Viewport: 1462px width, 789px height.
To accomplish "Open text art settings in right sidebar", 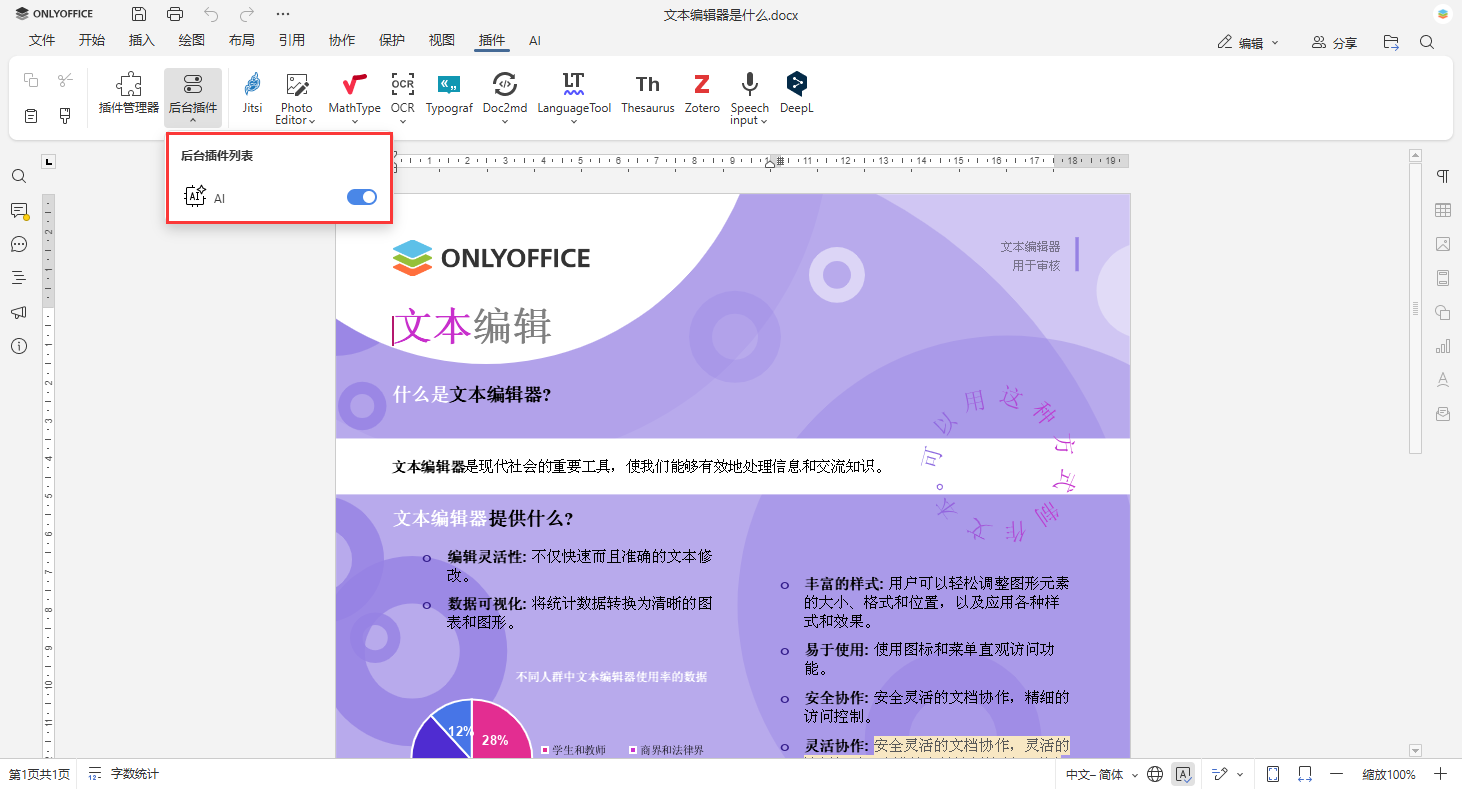I will click(1443, 380).
